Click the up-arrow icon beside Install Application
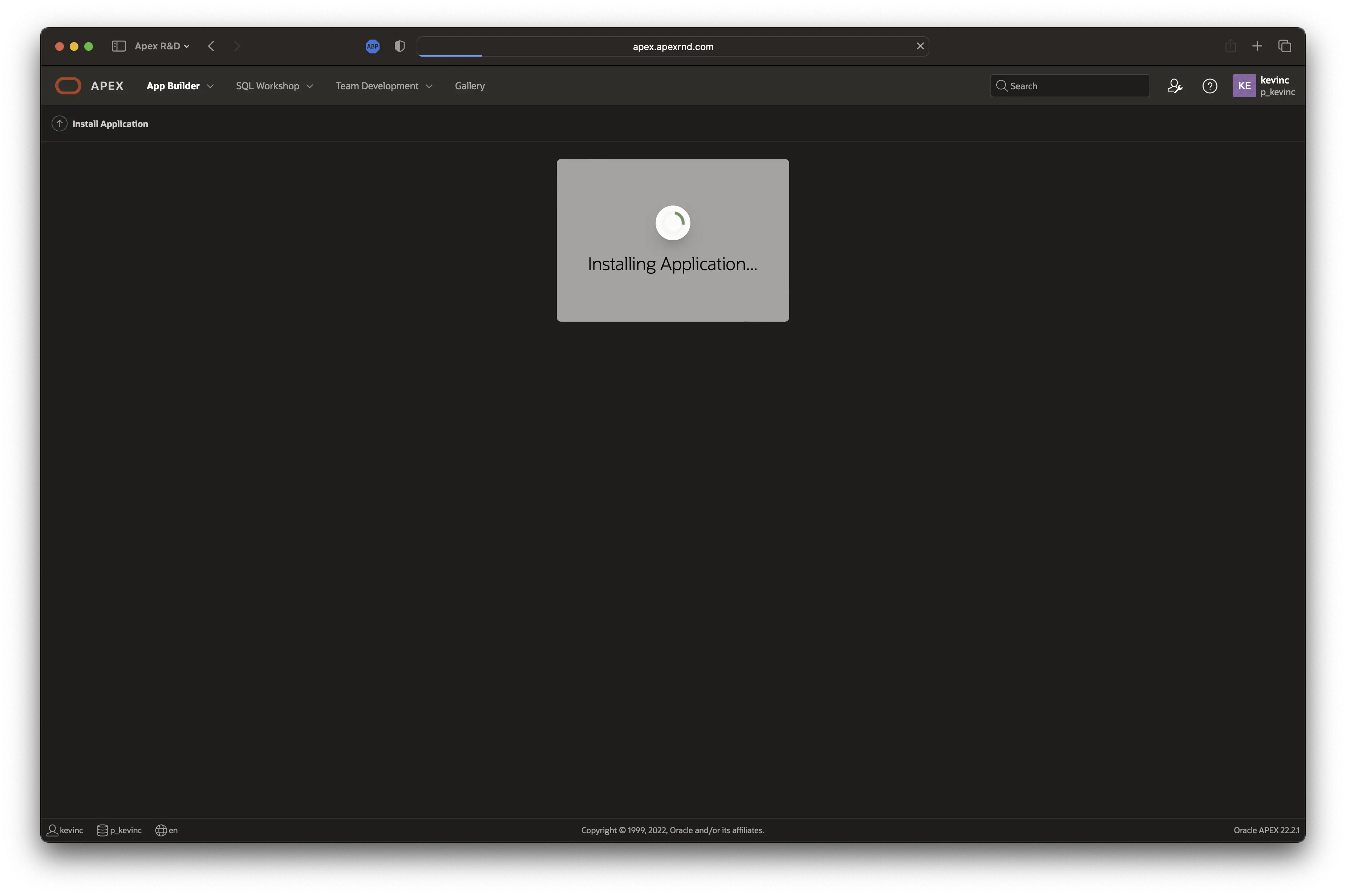1346x896 pixels. pyautogui.click(x=60, y=123)
